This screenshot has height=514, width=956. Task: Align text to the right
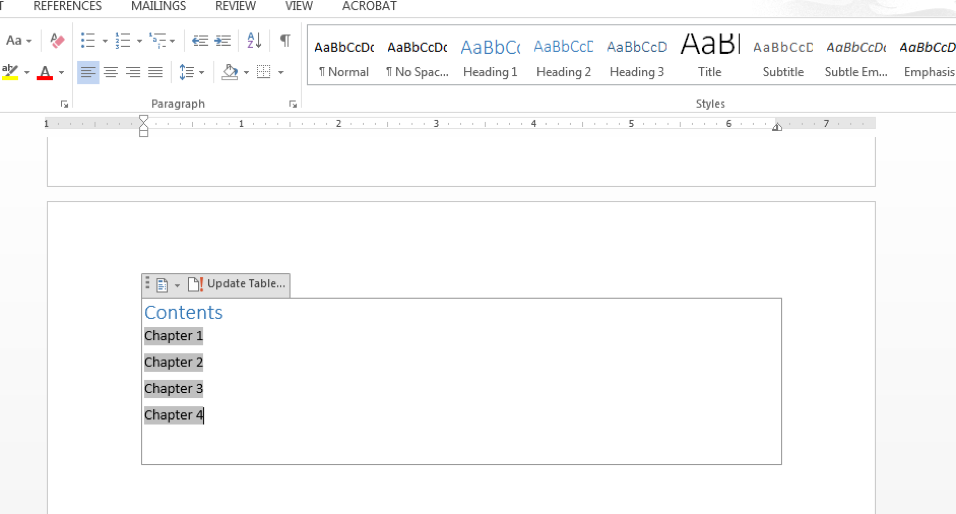click(133, 72)
